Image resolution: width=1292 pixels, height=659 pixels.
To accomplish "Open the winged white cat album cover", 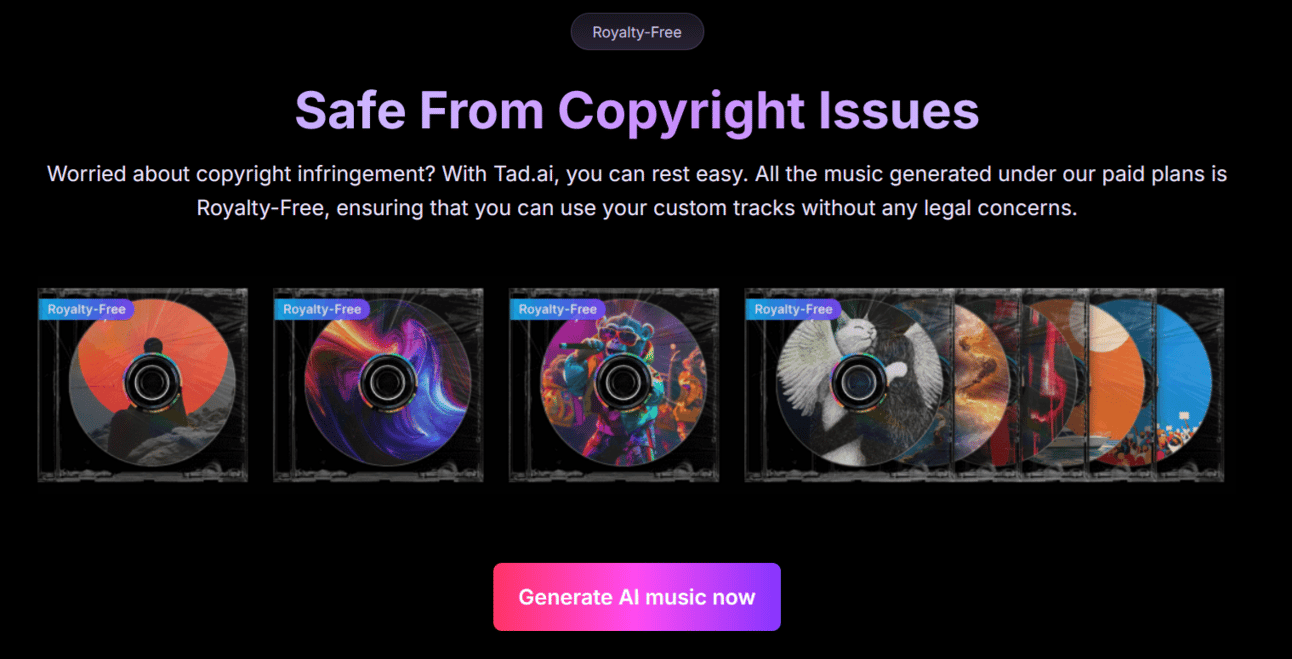I will [850, 385].
